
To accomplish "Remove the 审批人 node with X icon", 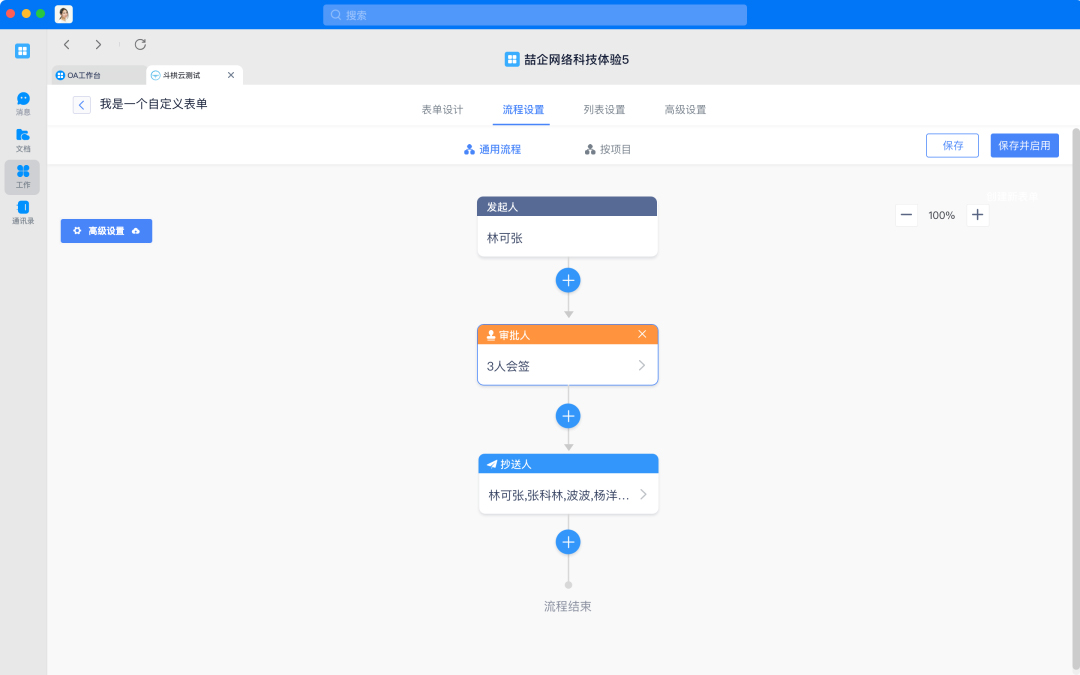I will (642, 334).
